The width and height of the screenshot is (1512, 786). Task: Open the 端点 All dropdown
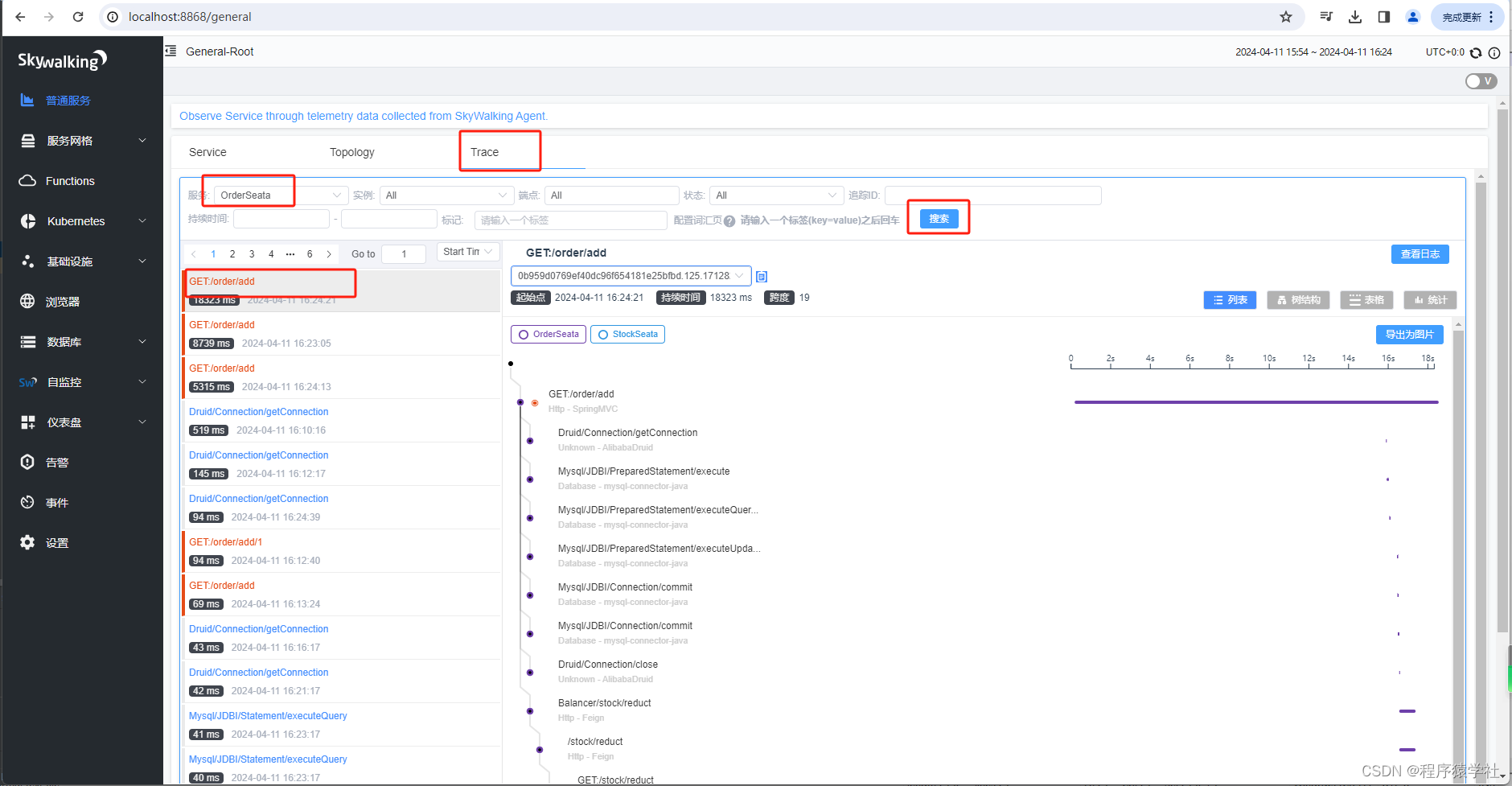pos(611,195)
